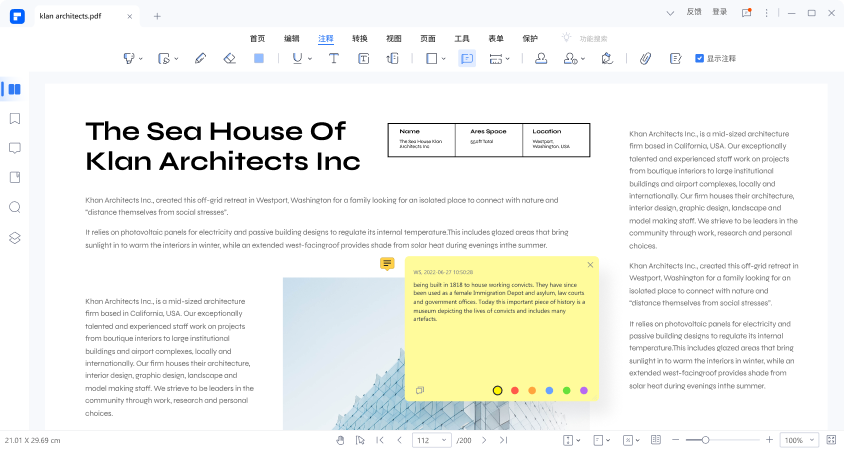The image size is (844, 450).
Task: Select the hand pan tool
Action: pos(340,440)
